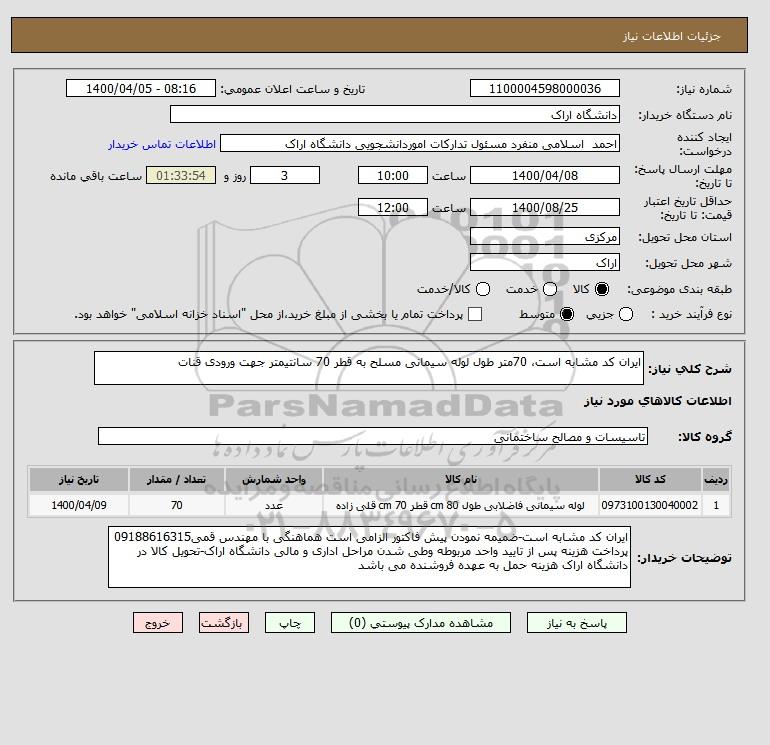Click the چاپ print button

tap(290, 623)
